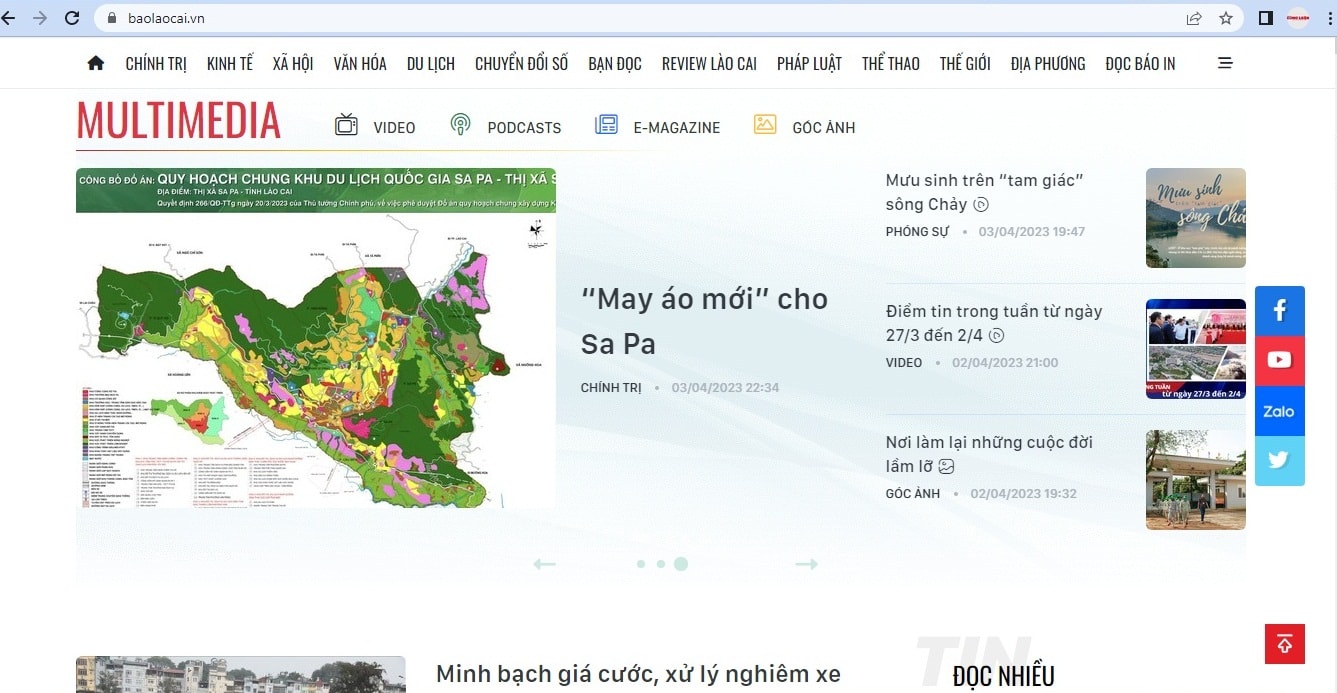Viewport: 1337px width, 693px height.
Task: Open the Thế giới section
Action: (965, 63)
